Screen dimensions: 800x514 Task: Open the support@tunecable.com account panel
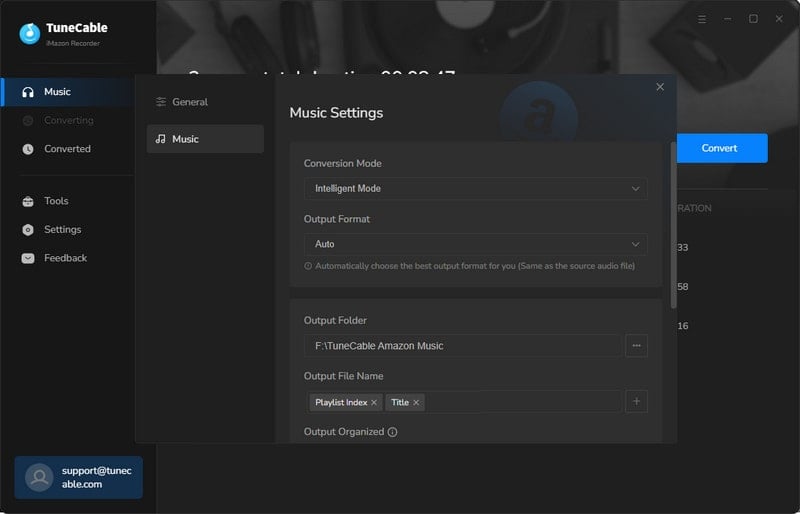pyautogui.click(x=79, y=477)
